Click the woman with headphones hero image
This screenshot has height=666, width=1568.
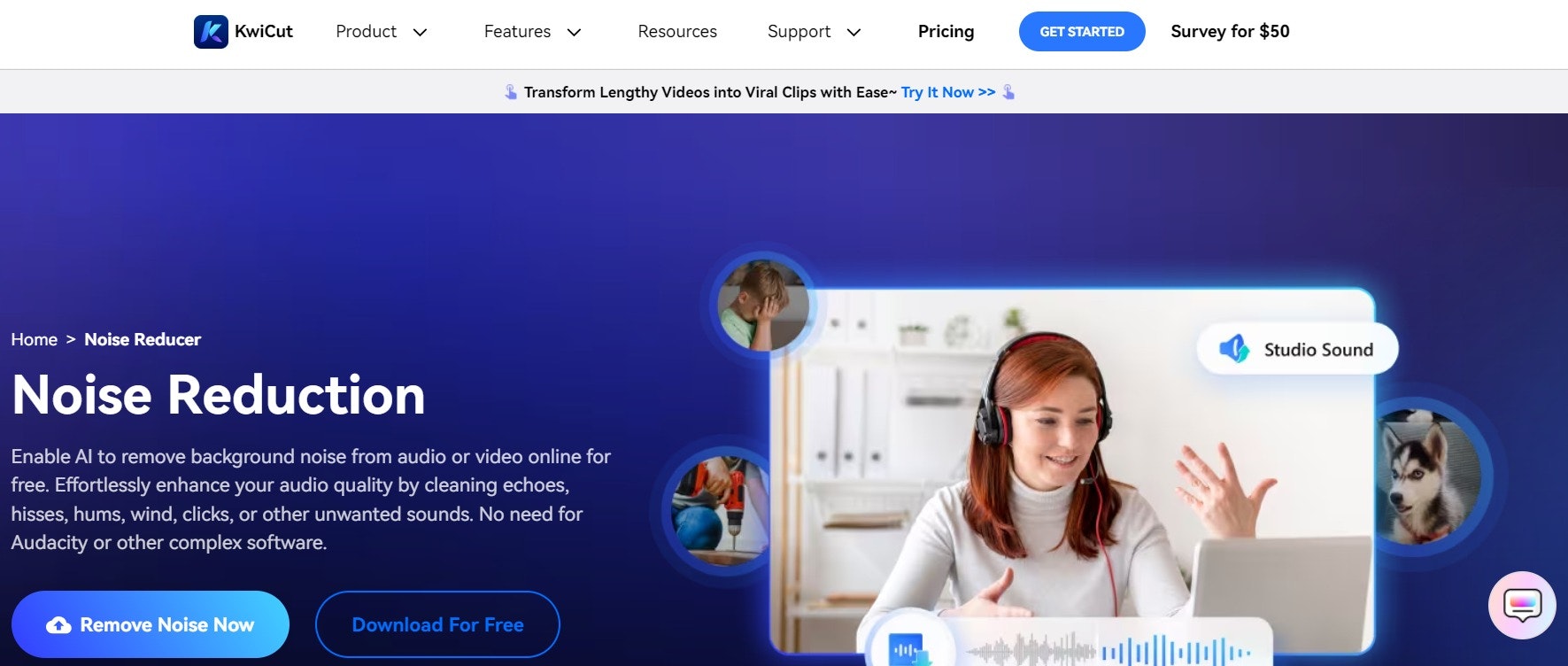pyautogui.click(x=1071, y=471)
